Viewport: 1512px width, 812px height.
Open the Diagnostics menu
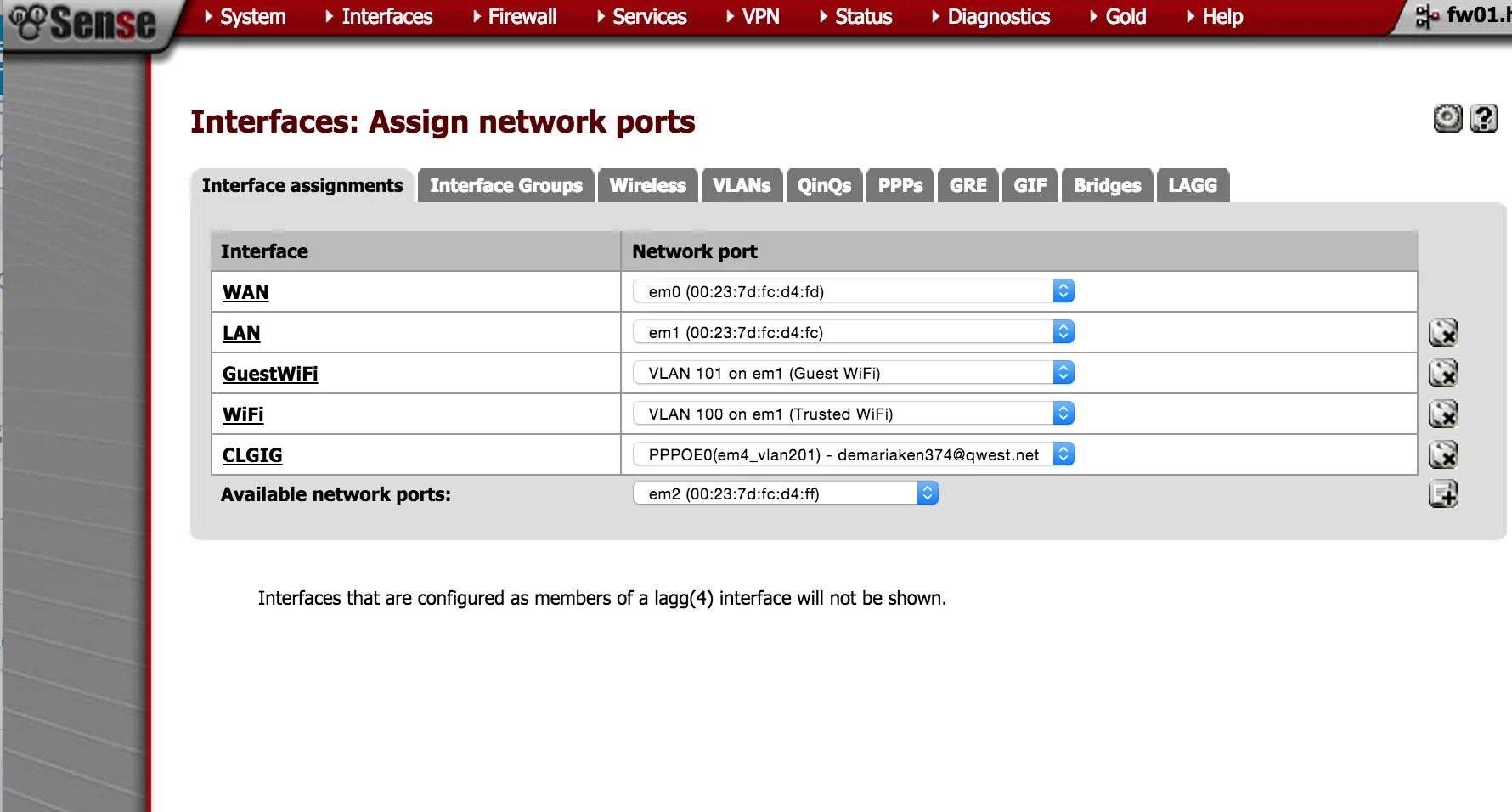coord(998,17)
